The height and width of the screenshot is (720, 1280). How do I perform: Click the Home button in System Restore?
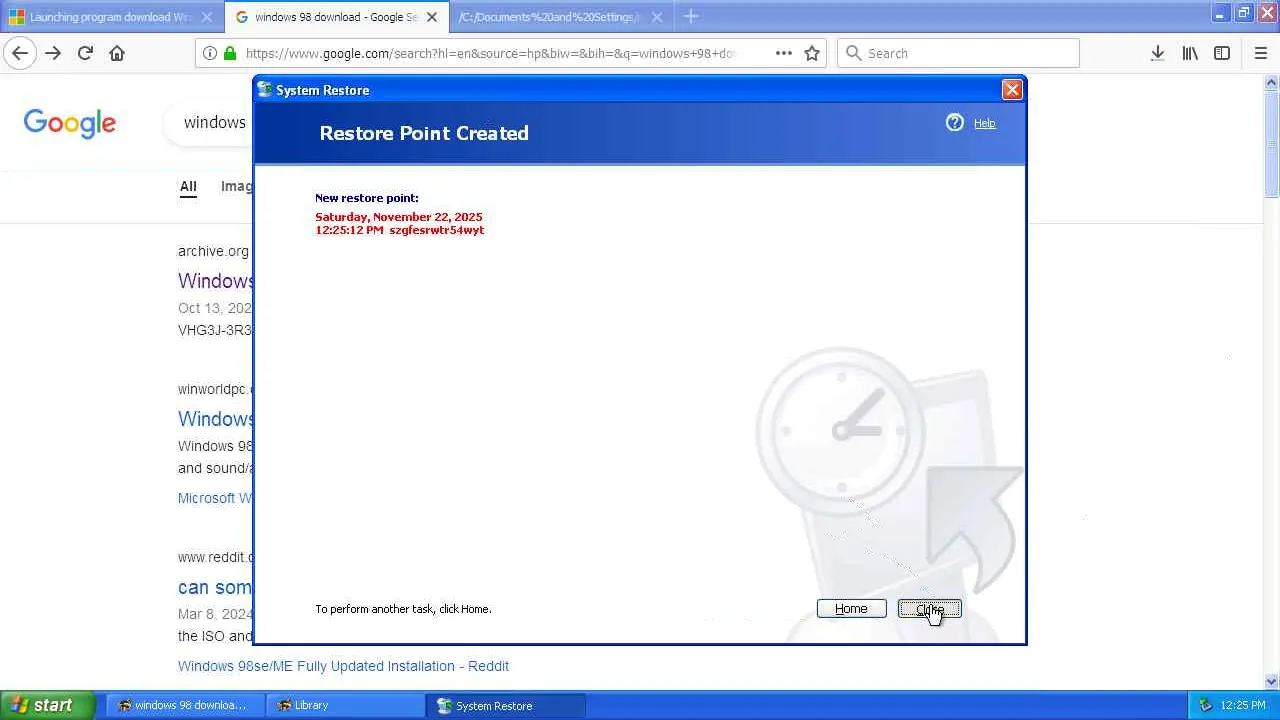tap(851, 609)
